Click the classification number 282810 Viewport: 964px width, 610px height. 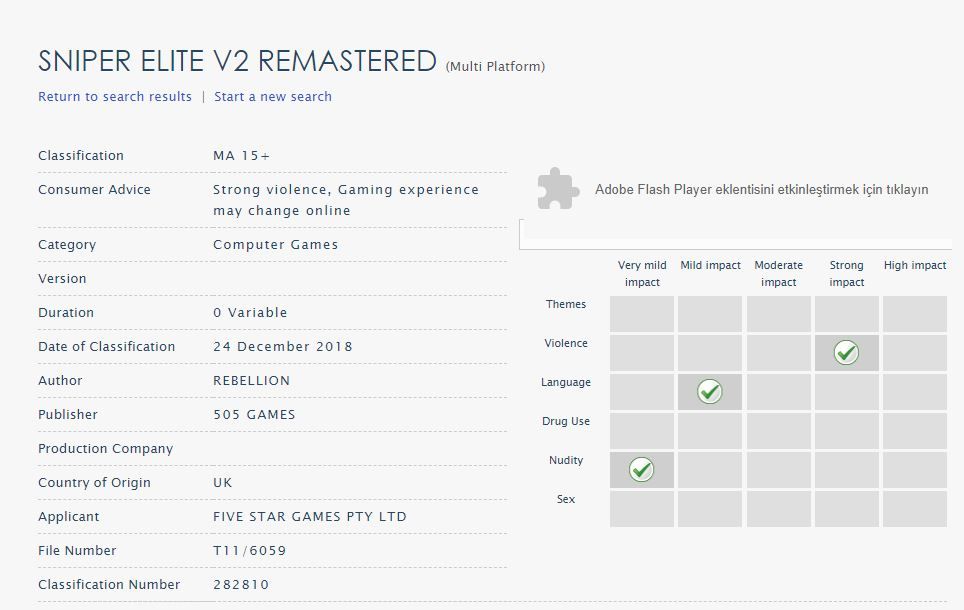click(x=241, y=584)
